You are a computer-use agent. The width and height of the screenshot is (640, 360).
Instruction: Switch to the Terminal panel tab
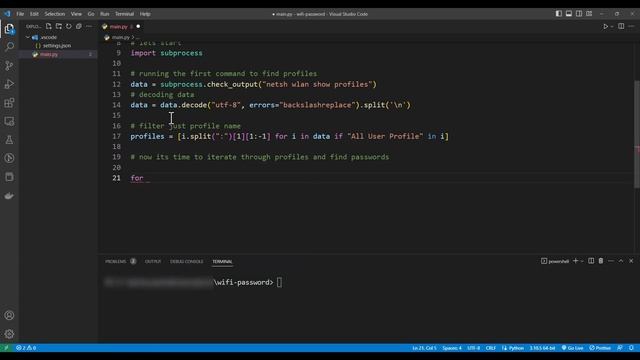(x=222, y=261)
